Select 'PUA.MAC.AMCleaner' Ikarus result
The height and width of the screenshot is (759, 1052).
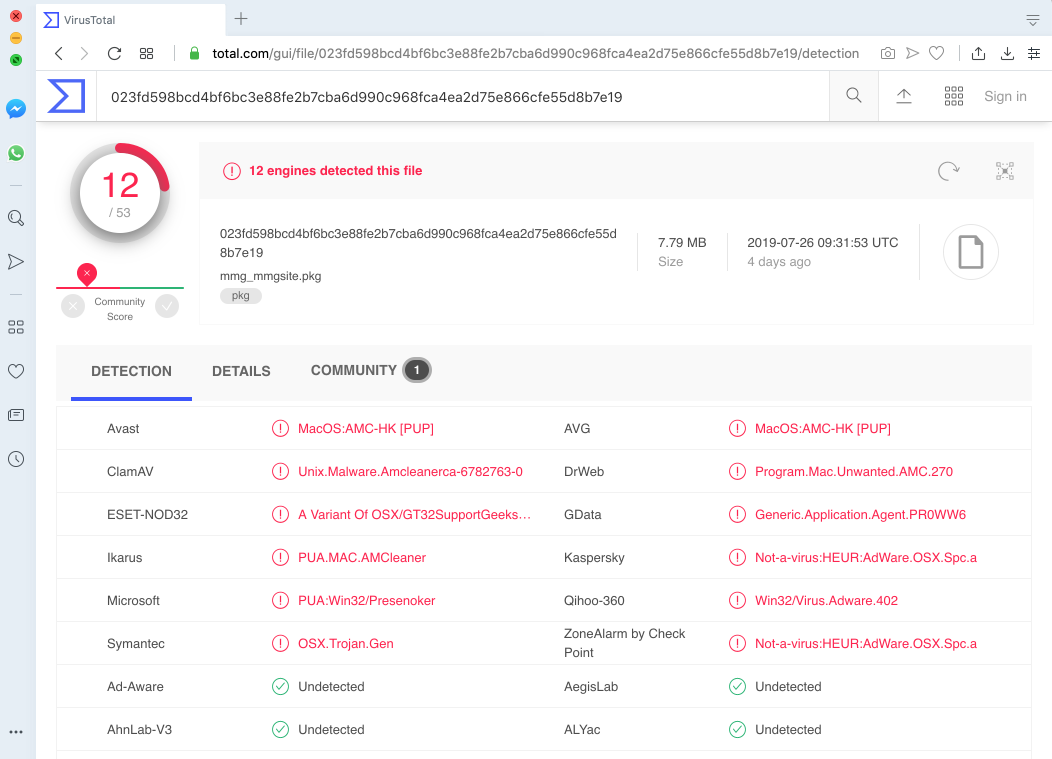pos(362,557)
